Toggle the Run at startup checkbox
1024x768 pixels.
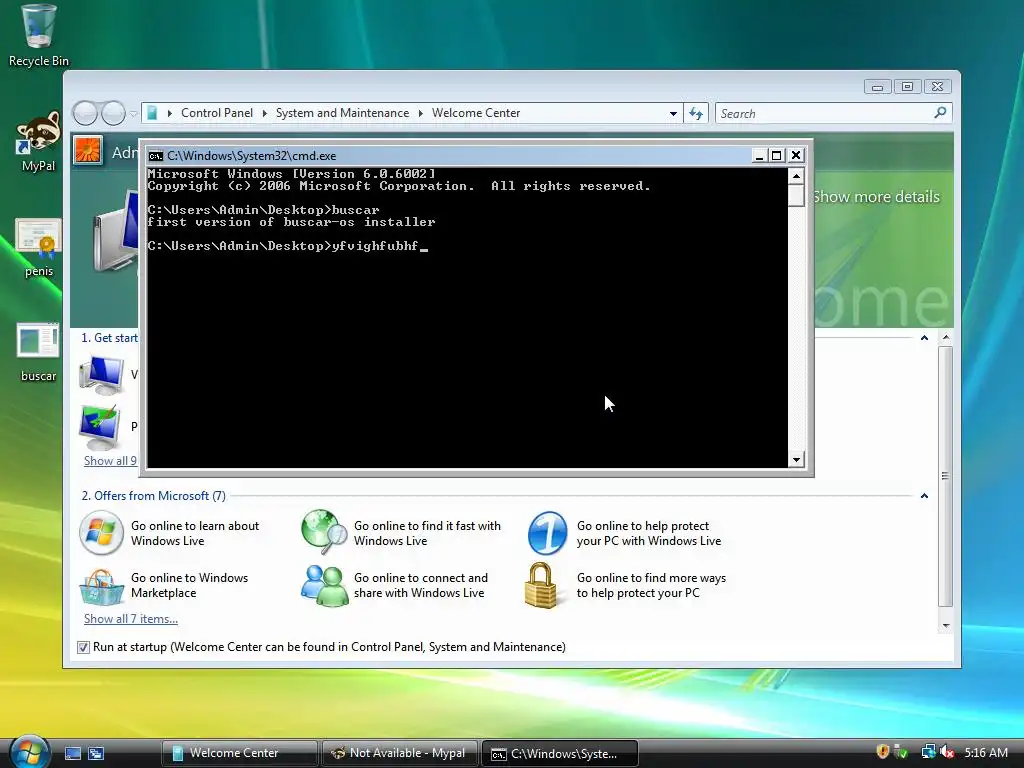pos(83,647)
